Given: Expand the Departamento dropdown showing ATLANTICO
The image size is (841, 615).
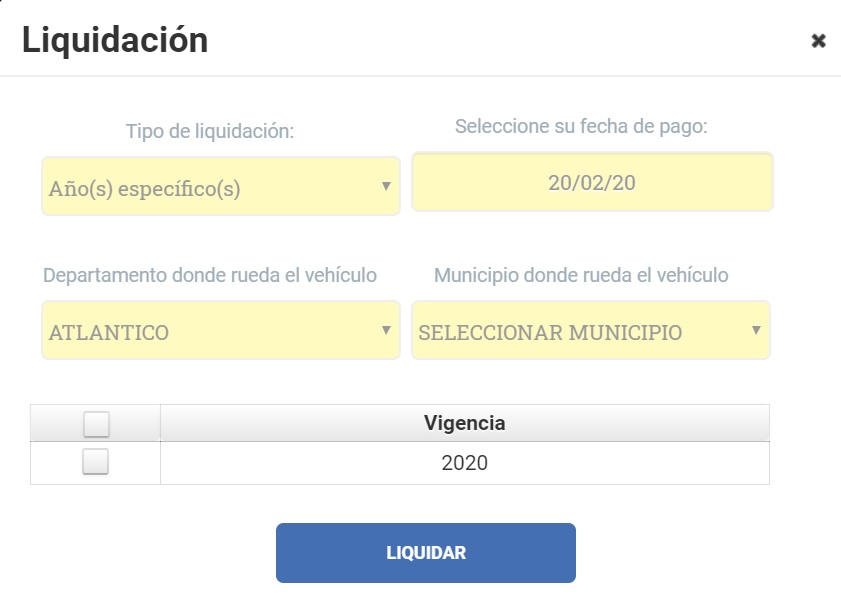Looking at the screenshot, I should [x=220, y=331].
